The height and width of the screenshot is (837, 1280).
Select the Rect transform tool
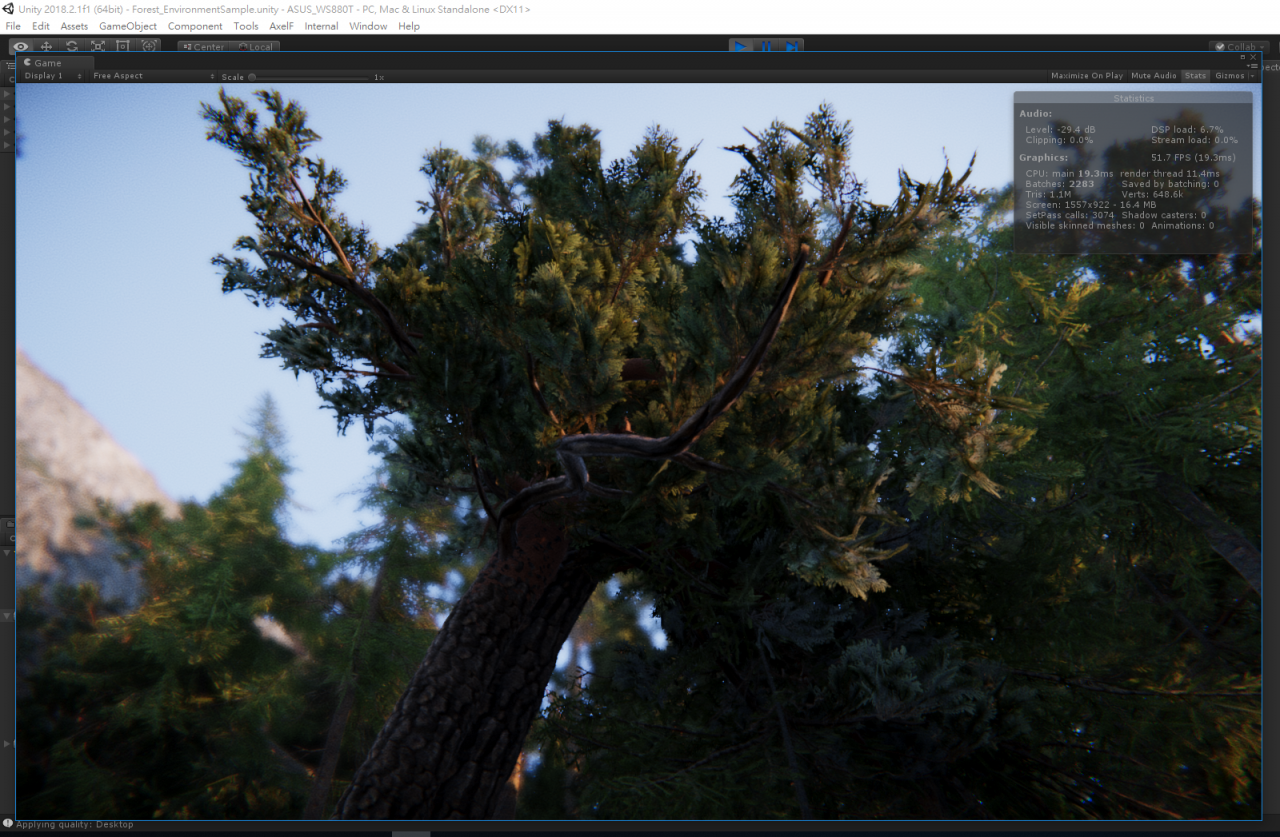[123, 46]
